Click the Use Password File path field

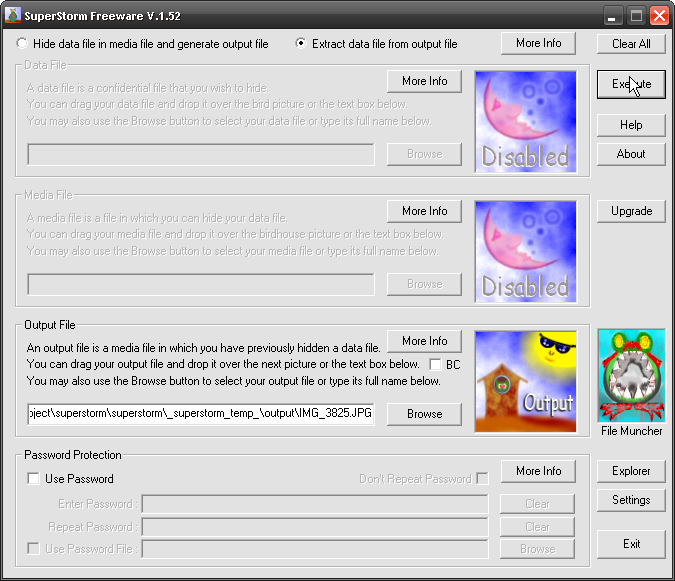[x=315, y=549]
